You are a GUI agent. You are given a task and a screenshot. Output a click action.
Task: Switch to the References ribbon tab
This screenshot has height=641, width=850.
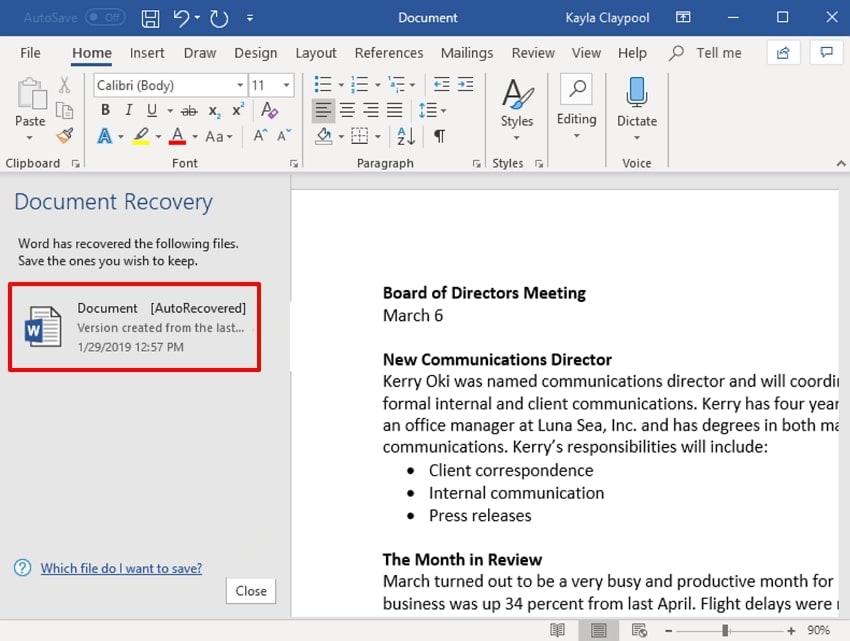coord(389,53)
